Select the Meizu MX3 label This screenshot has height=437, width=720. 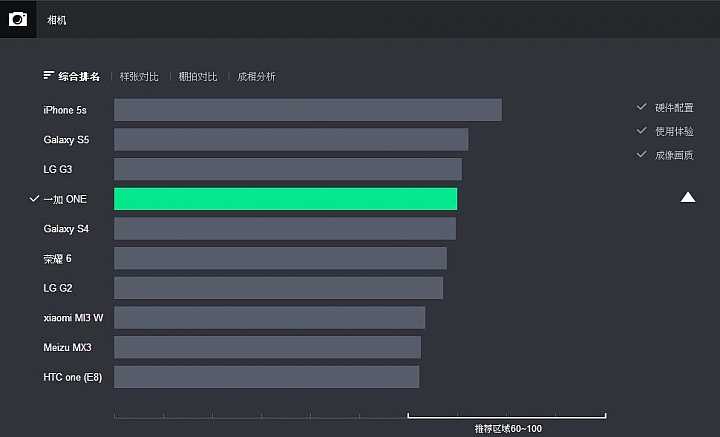click(68, 347)
